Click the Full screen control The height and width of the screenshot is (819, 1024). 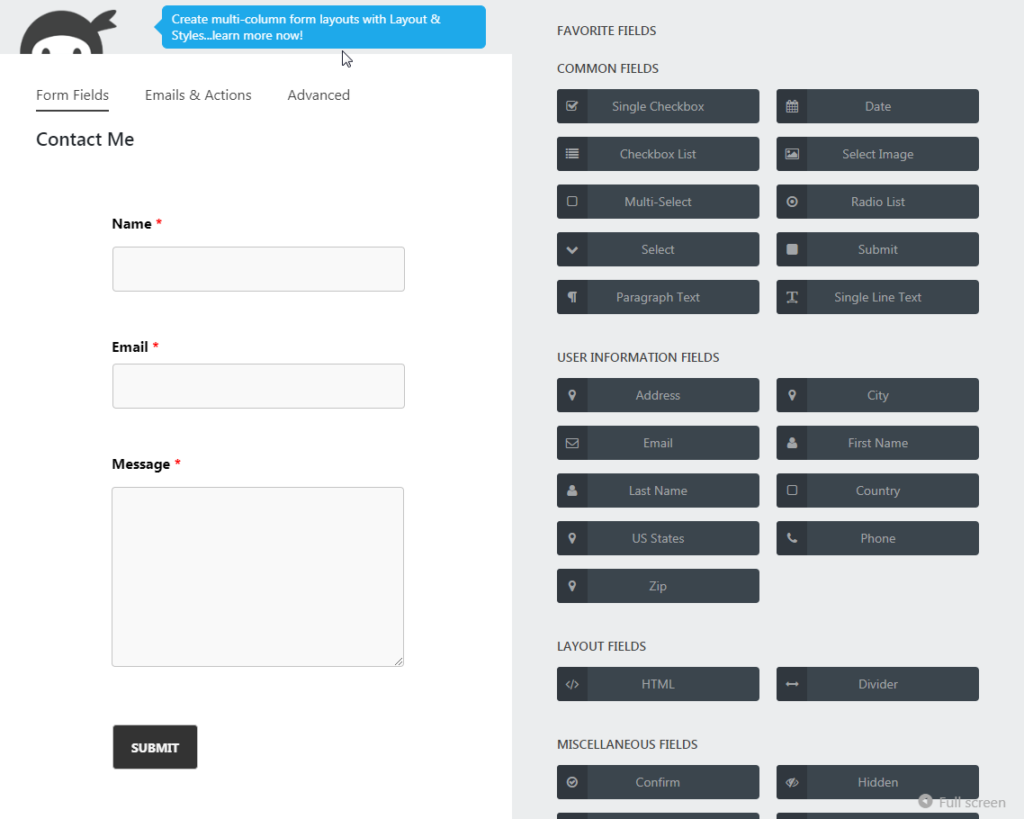pos(962,801)
